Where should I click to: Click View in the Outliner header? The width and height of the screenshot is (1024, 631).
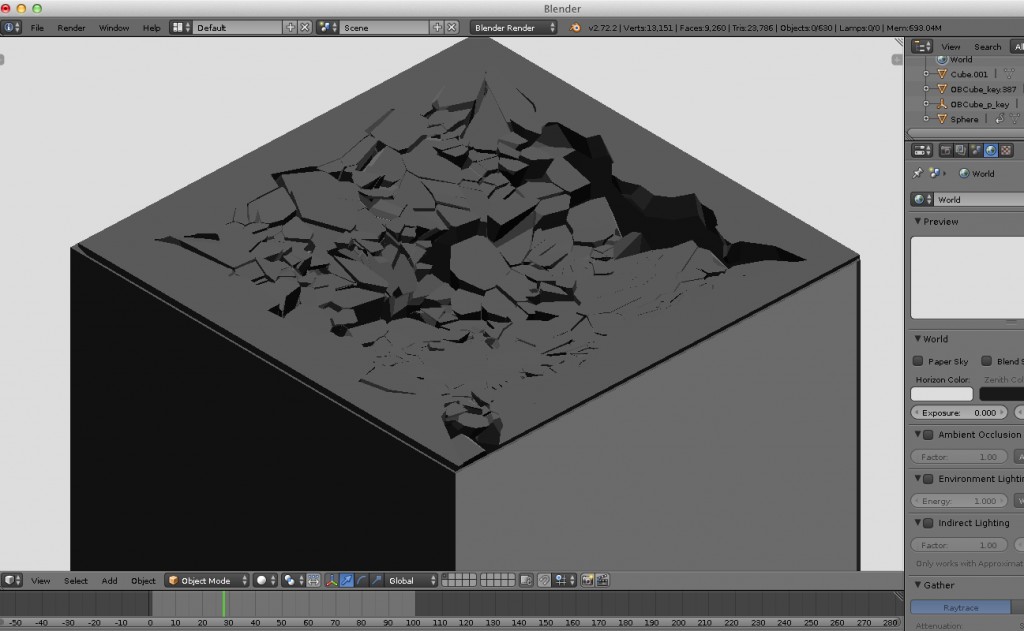point(951,46)
